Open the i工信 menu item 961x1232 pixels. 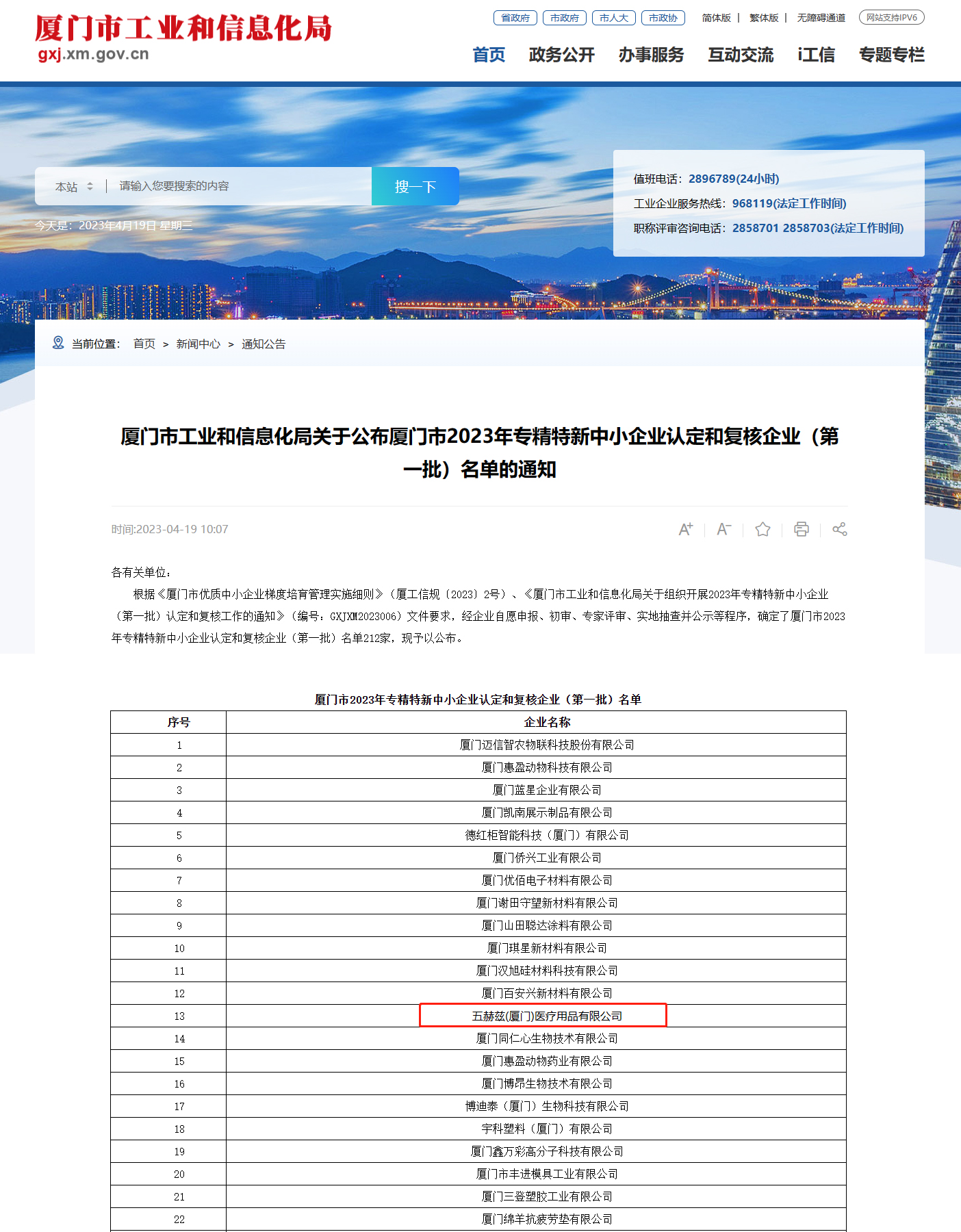(x=816, y=55)
